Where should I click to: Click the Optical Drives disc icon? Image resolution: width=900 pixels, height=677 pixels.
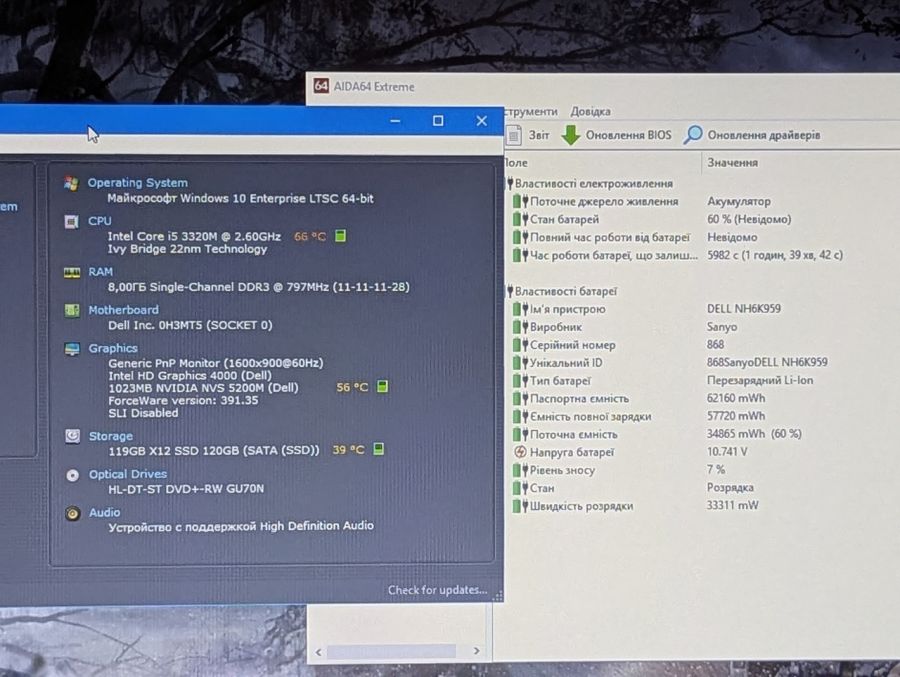(x=72, y=475)
